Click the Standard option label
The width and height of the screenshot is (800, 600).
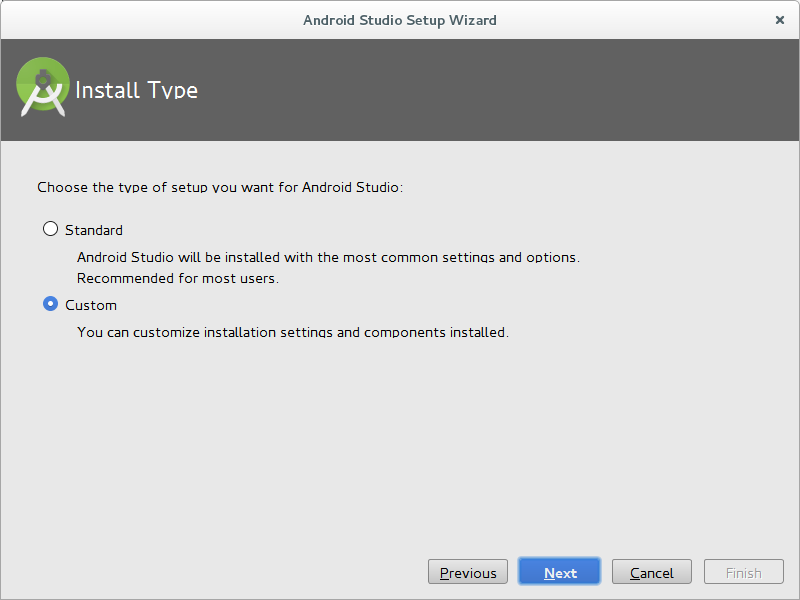94,230
